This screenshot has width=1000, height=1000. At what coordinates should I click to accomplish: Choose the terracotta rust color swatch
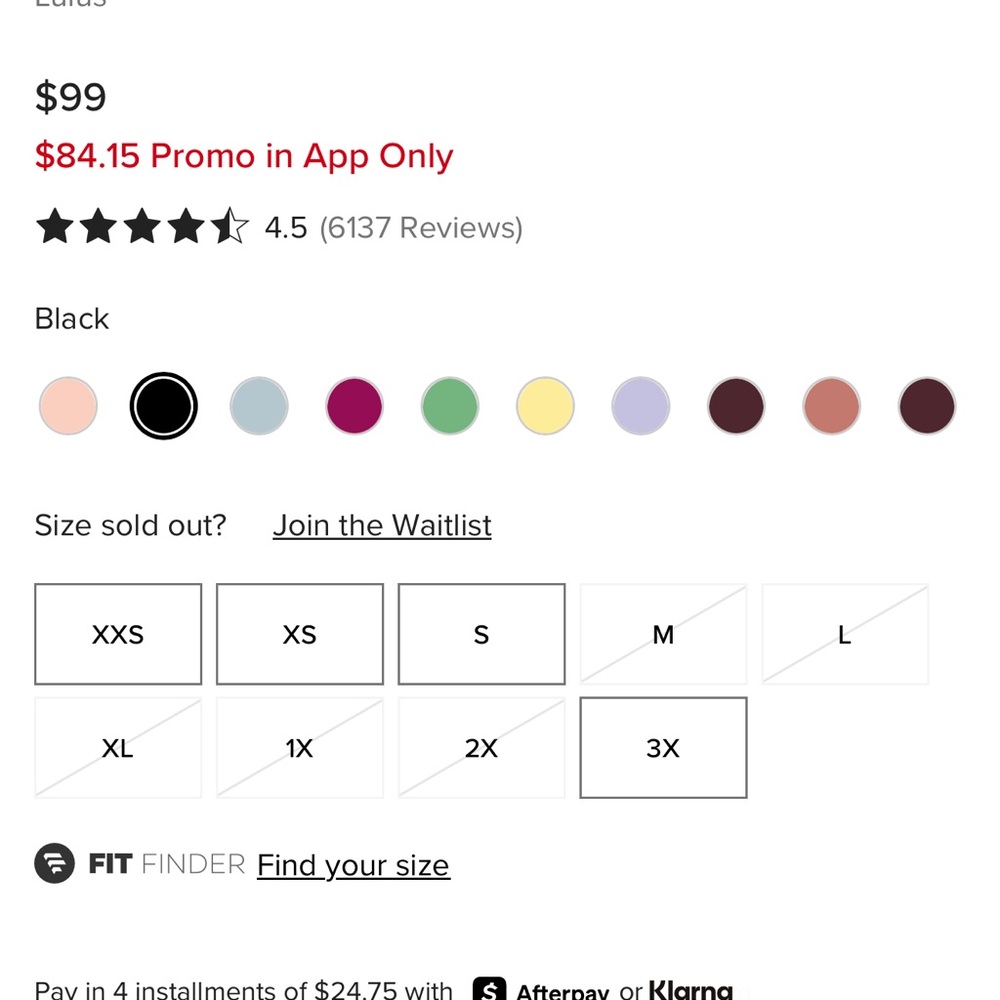831,406
